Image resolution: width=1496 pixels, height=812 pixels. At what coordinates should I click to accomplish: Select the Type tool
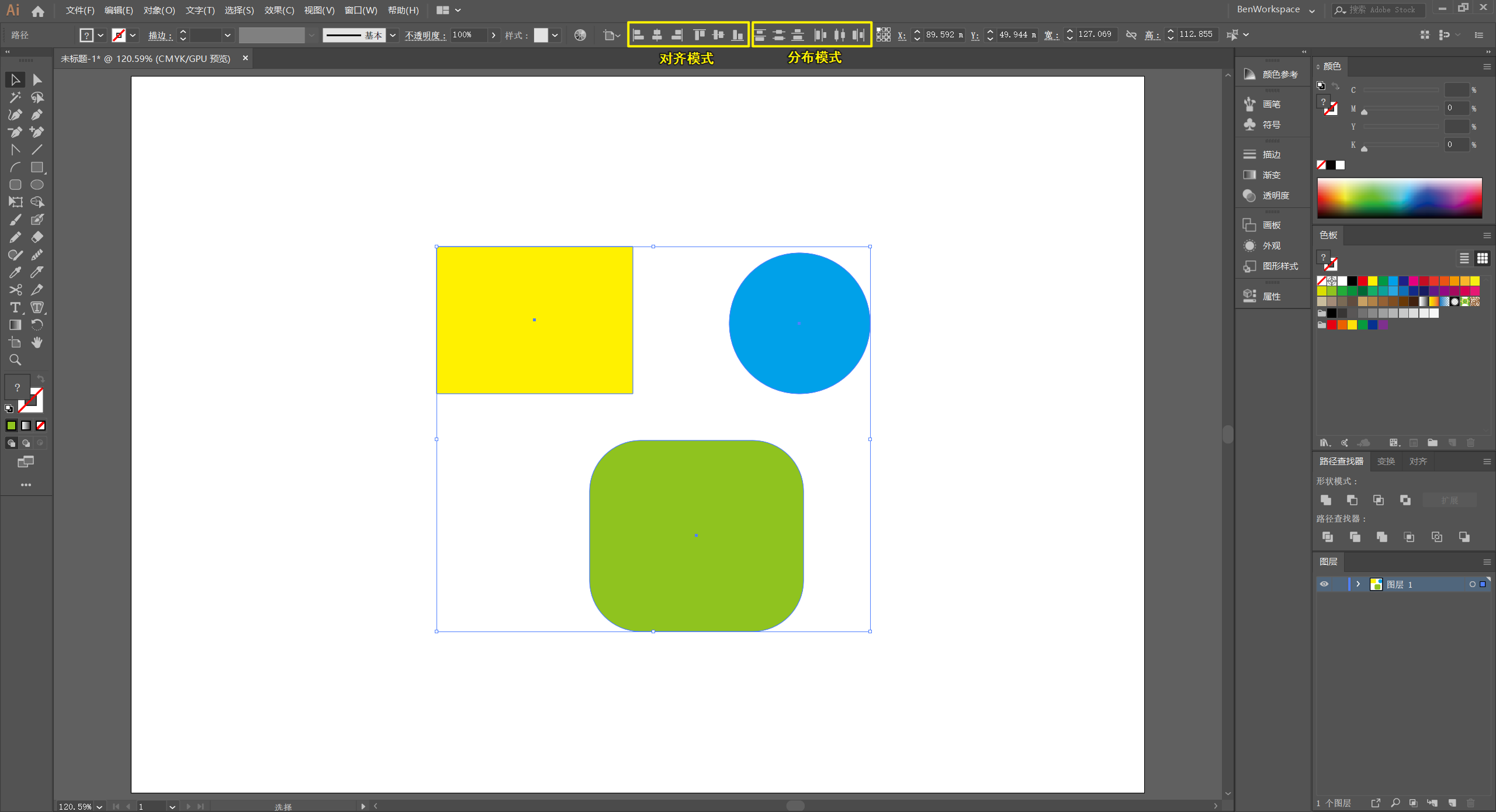pos(15,307)
